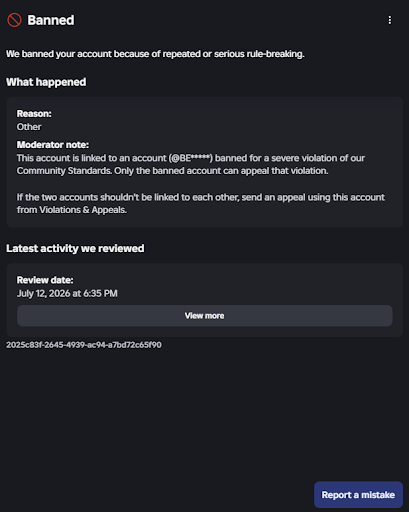Click the masked @BE***** account name
Image resolution: width=409 pixels, height=512 pixels.
point(190,158)
